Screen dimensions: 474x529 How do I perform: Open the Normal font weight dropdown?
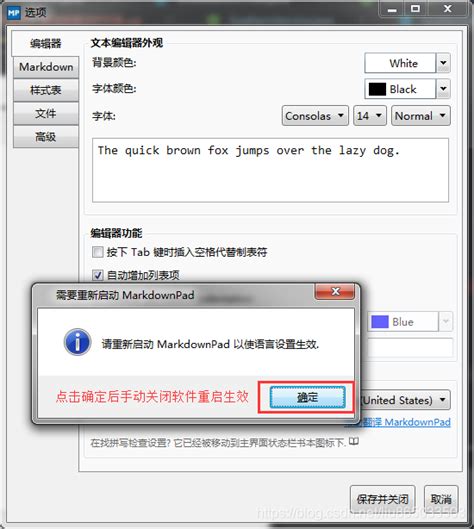tap(421, 116)
